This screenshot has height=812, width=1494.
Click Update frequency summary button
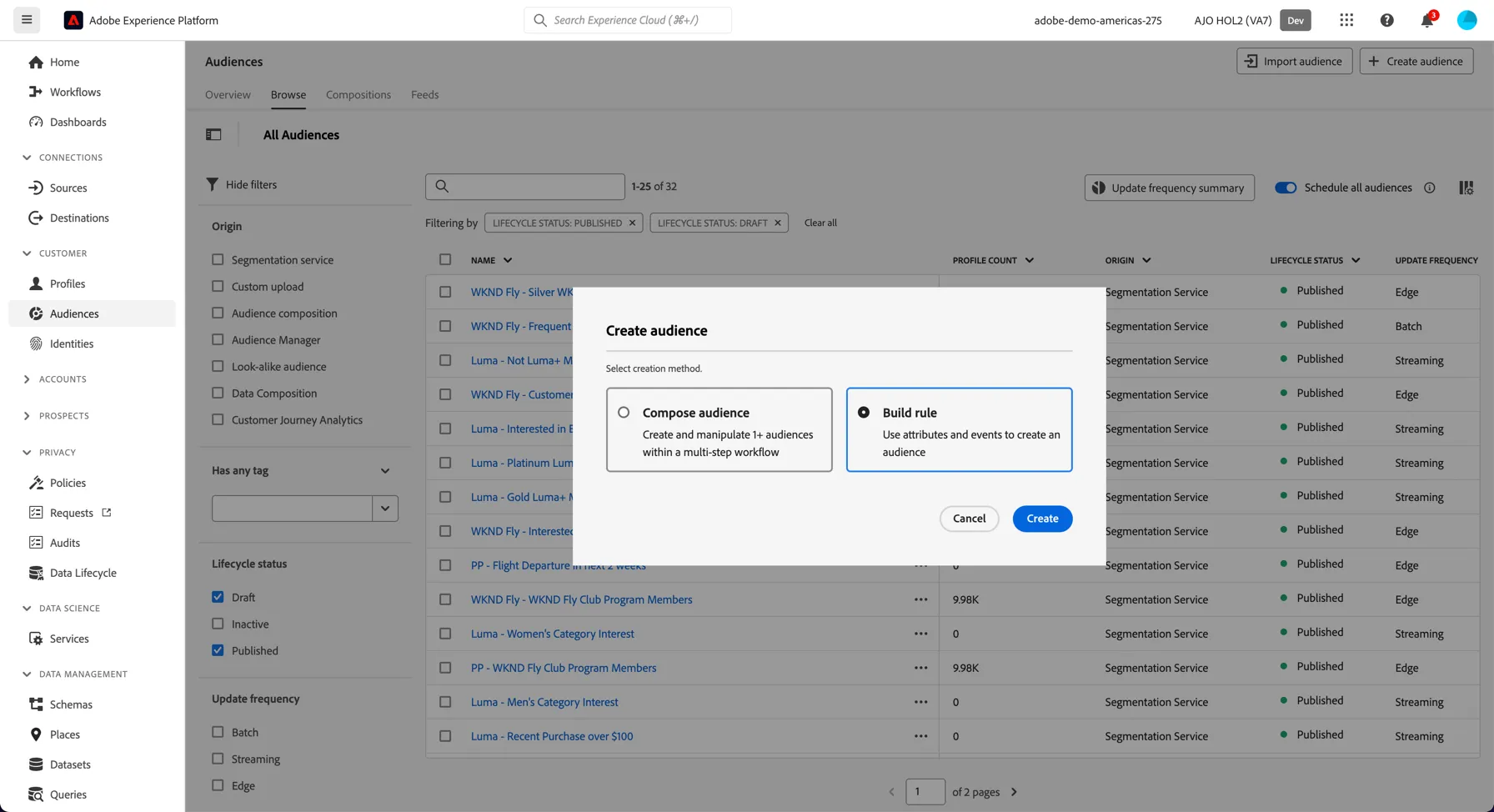1169,188
